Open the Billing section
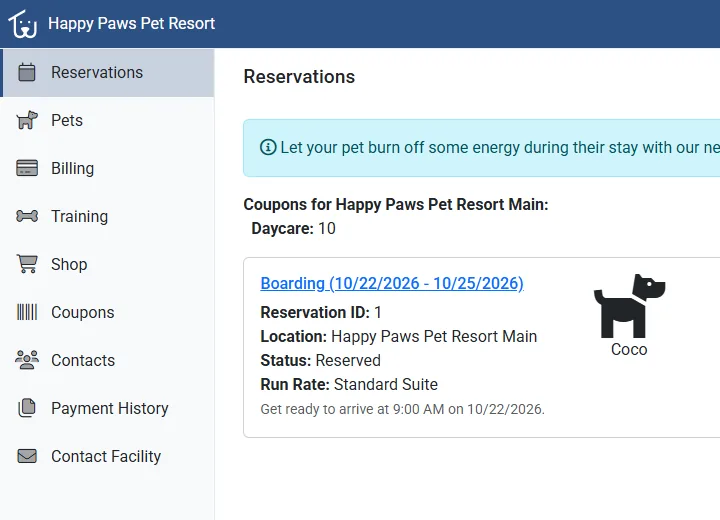Image resolution: width=720 pixels, height=520 pixels. [x=107, y=168]
